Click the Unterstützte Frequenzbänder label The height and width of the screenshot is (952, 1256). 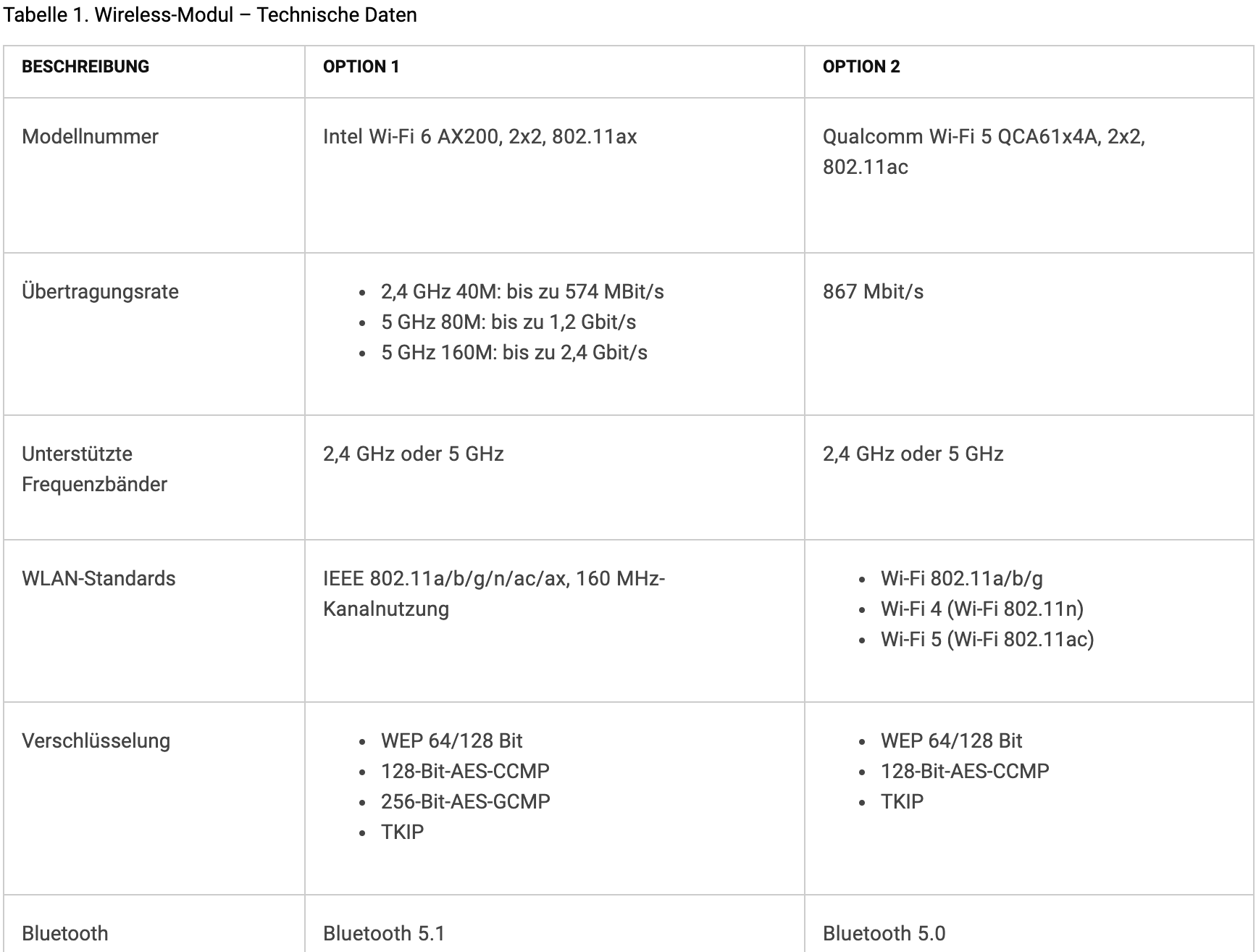(94, 469)
